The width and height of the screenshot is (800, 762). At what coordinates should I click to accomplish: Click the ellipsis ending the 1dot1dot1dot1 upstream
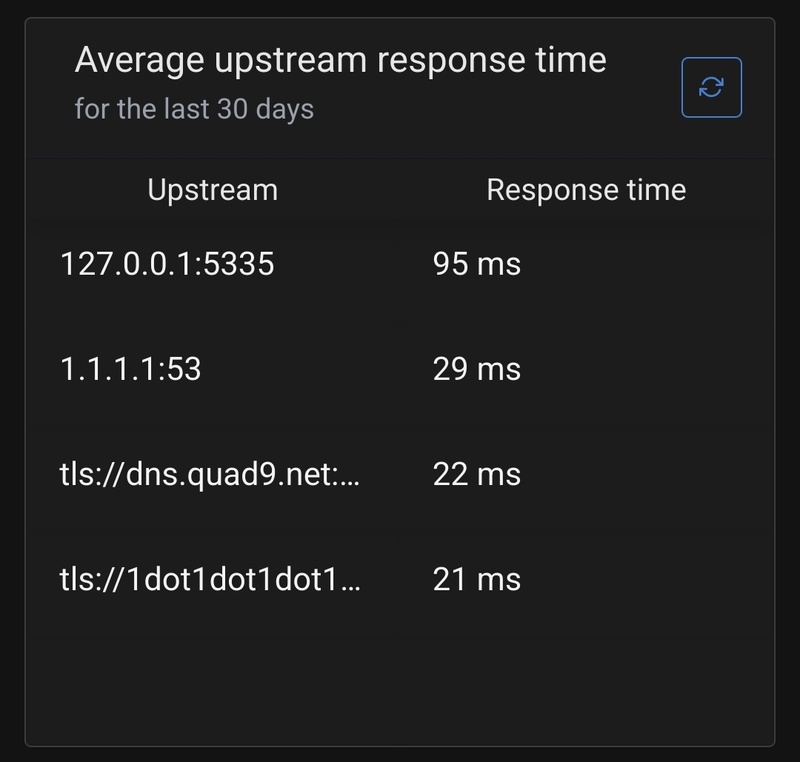[x=348, y=581]
